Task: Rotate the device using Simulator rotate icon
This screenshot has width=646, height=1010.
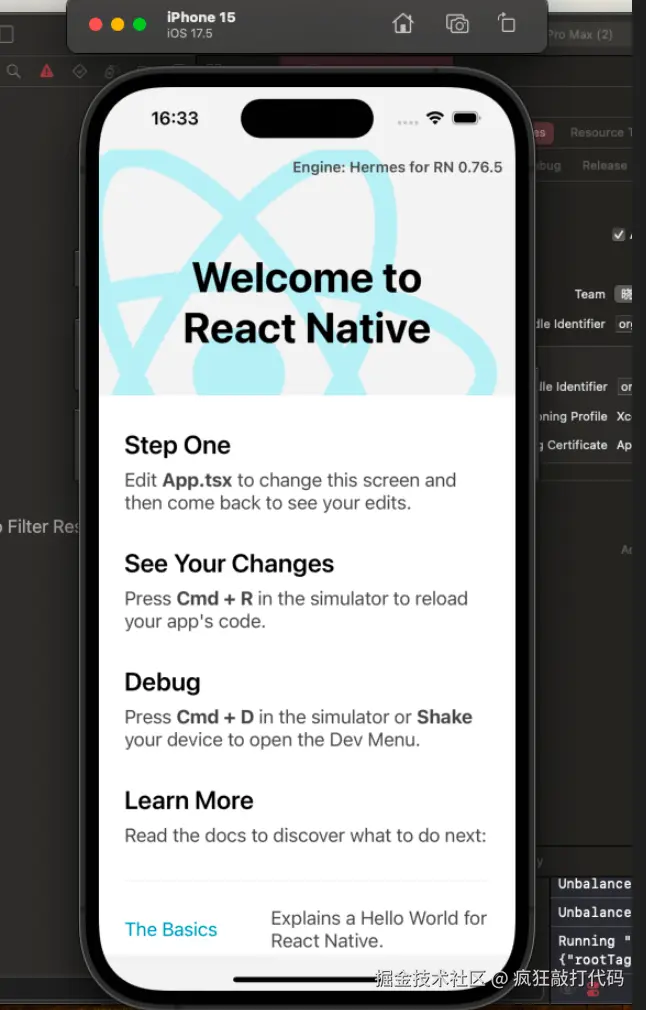Action: point(507,23)
